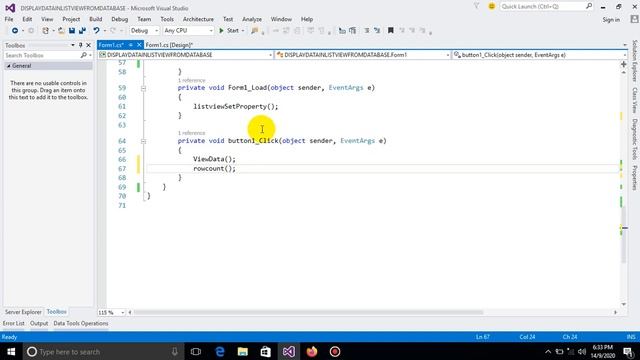The width and height of the screenshot is (640, 360).
Task: Close the Toolbox panel
Action: coord(88,45)
